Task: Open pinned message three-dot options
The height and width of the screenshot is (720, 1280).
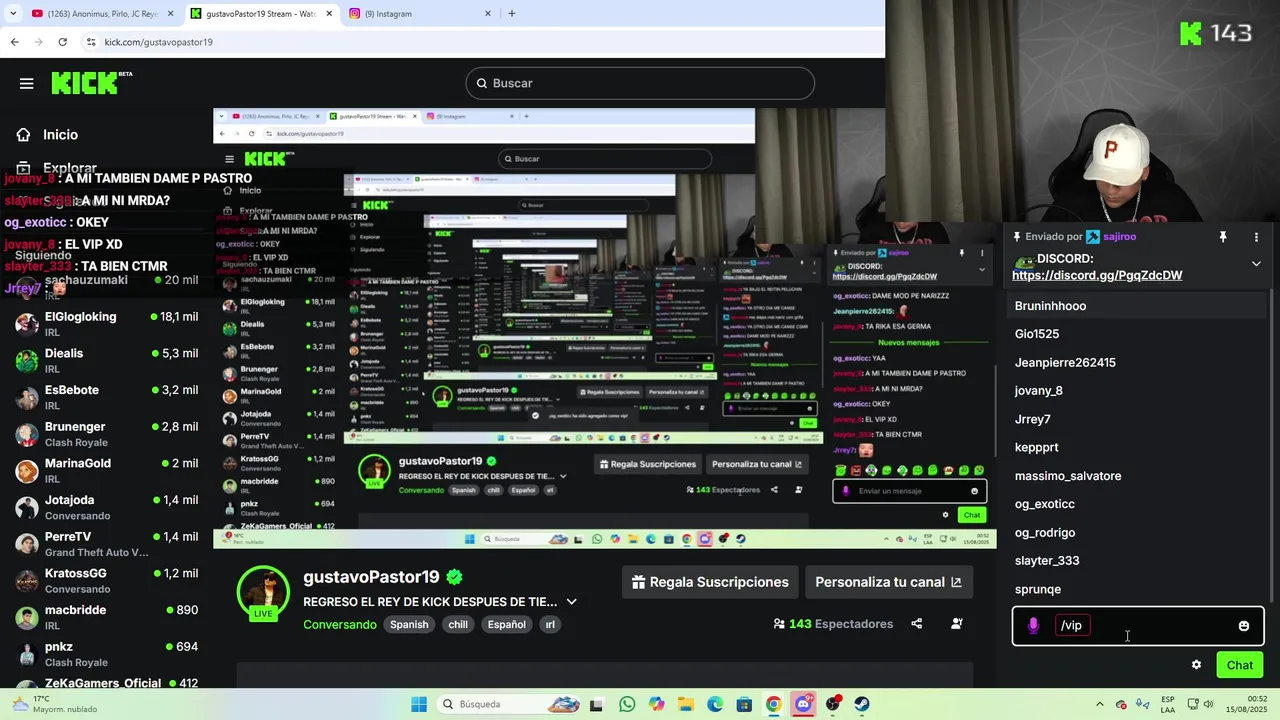Action: coord(1256,237)
